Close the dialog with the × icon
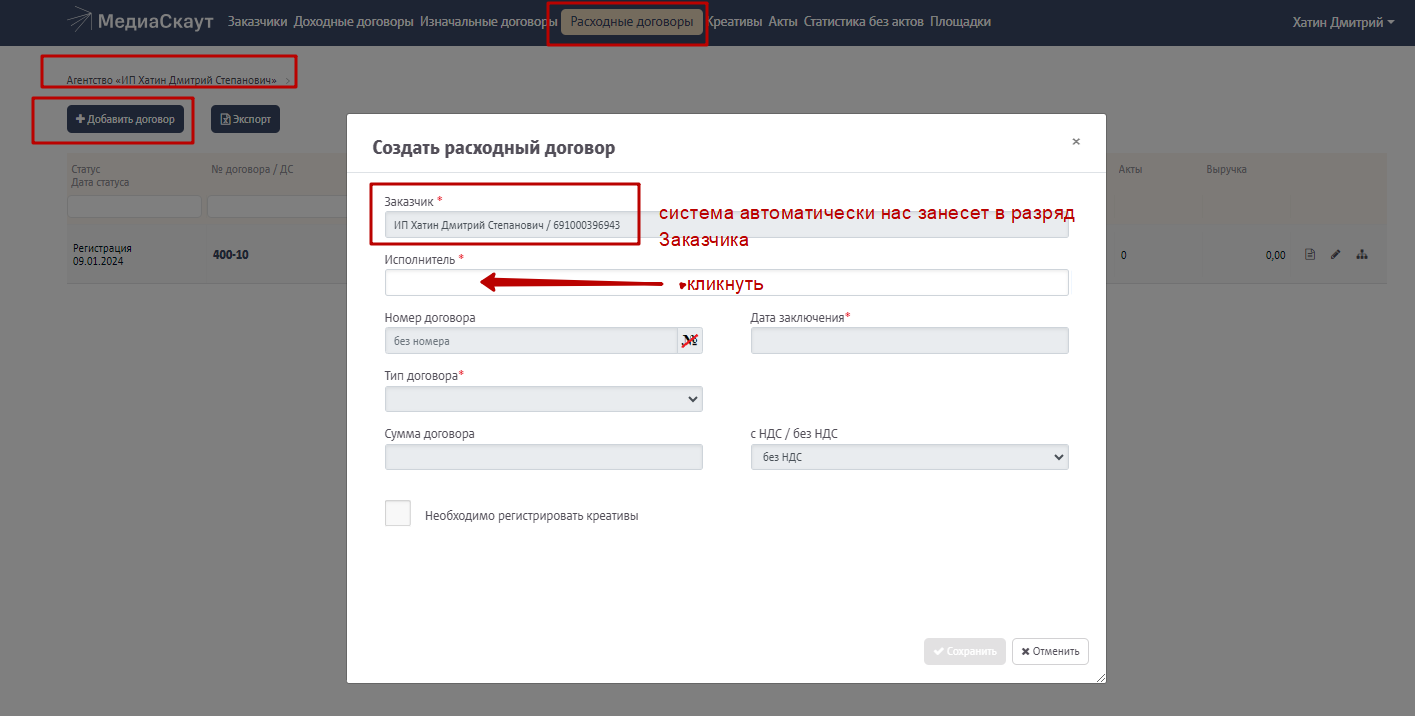The height and width of the screenshot is (716, 1415). point(1076,142)
